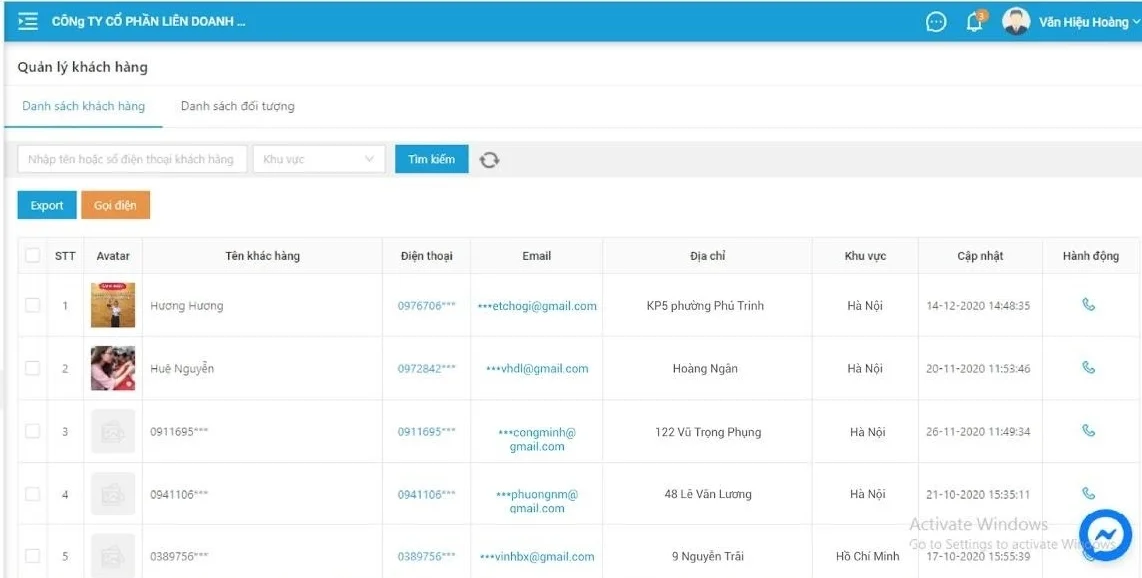1142x578 pixels.
Task: Tick the select-all checkbox in table header
Action: (x=33, y=256)
